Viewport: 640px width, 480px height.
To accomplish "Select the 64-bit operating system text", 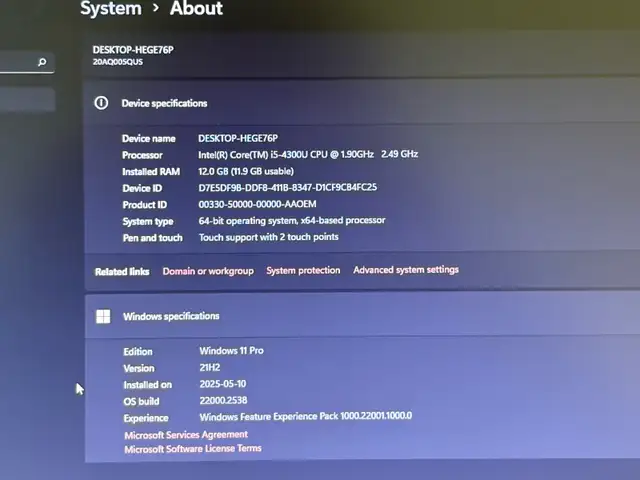I will pos(292,221).
